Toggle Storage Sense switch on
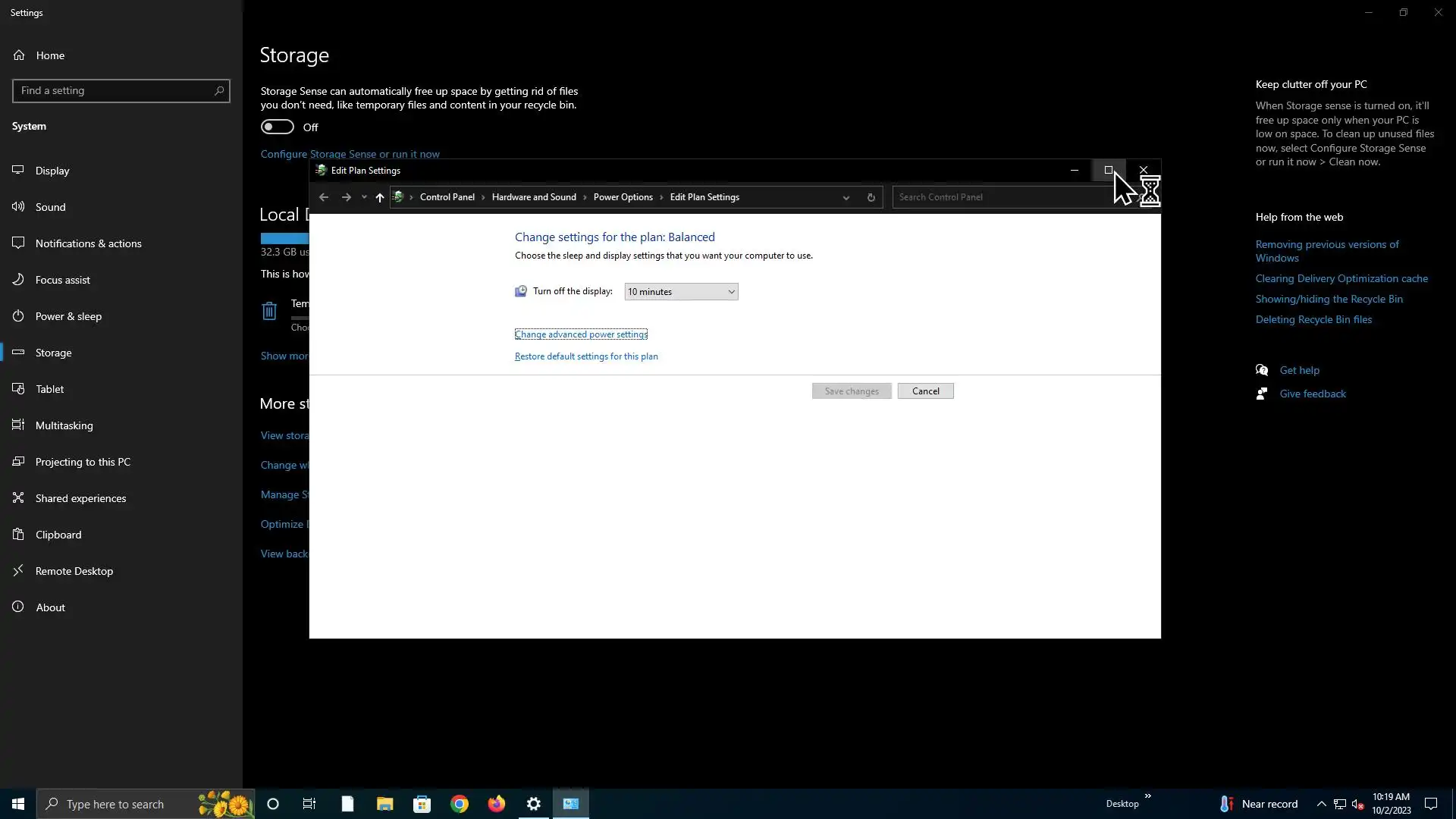Viewport: 1456px width, 819px height. (278, 127)
